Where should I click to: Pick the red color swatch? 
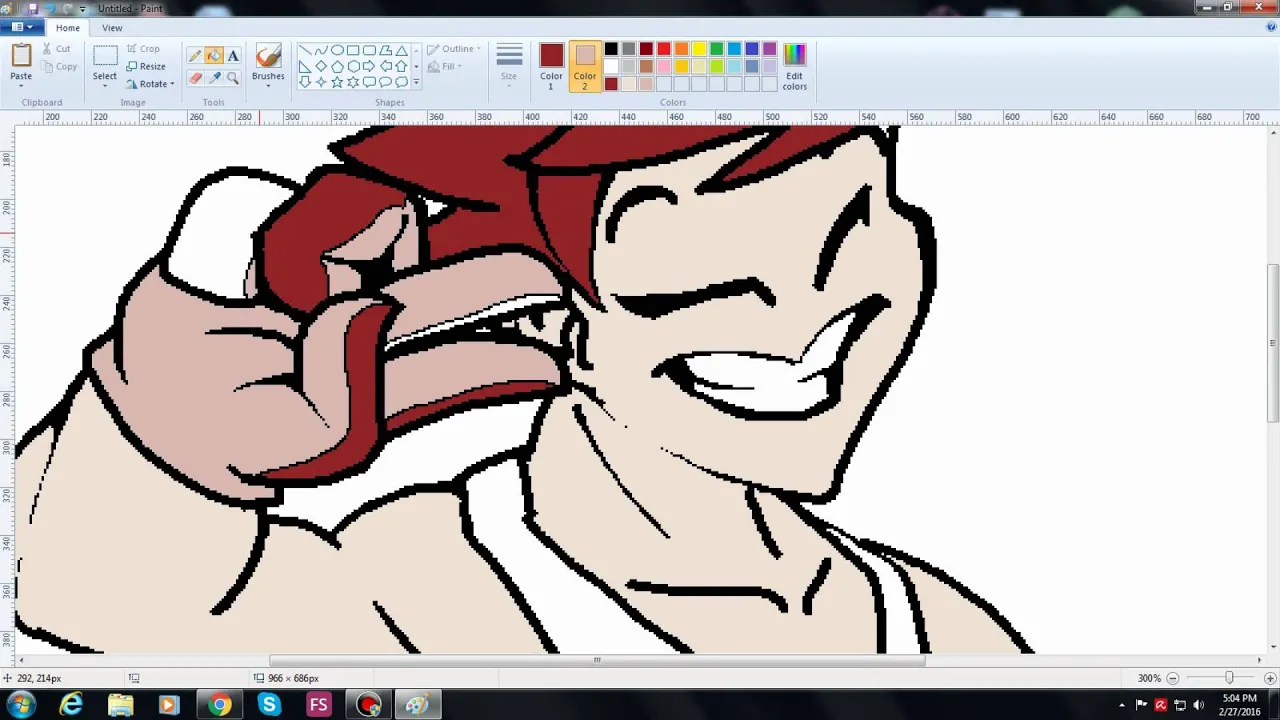click(x=664, y=49)
